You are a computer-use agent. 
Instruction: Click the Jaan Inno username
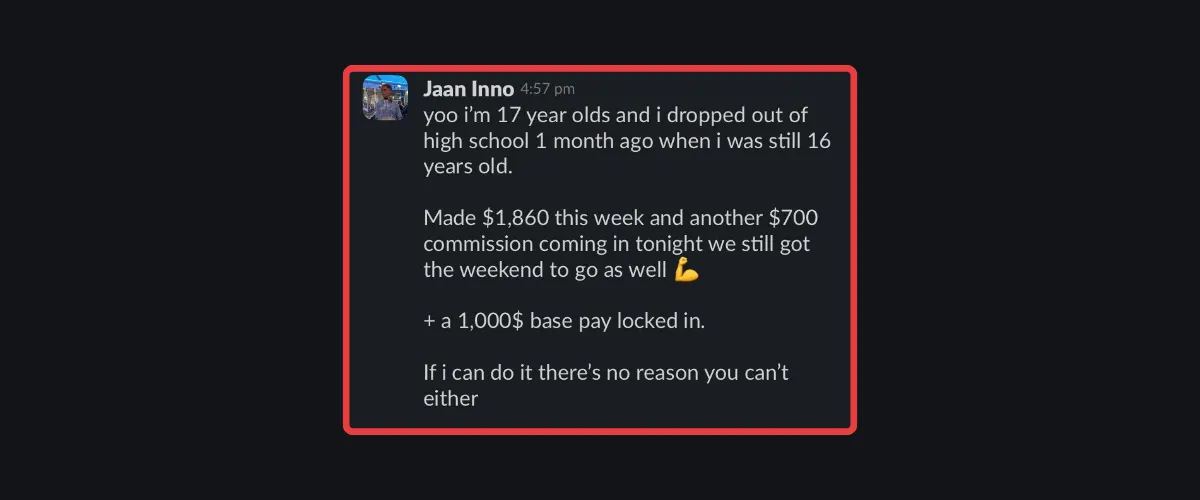click(x=469, y=89)
